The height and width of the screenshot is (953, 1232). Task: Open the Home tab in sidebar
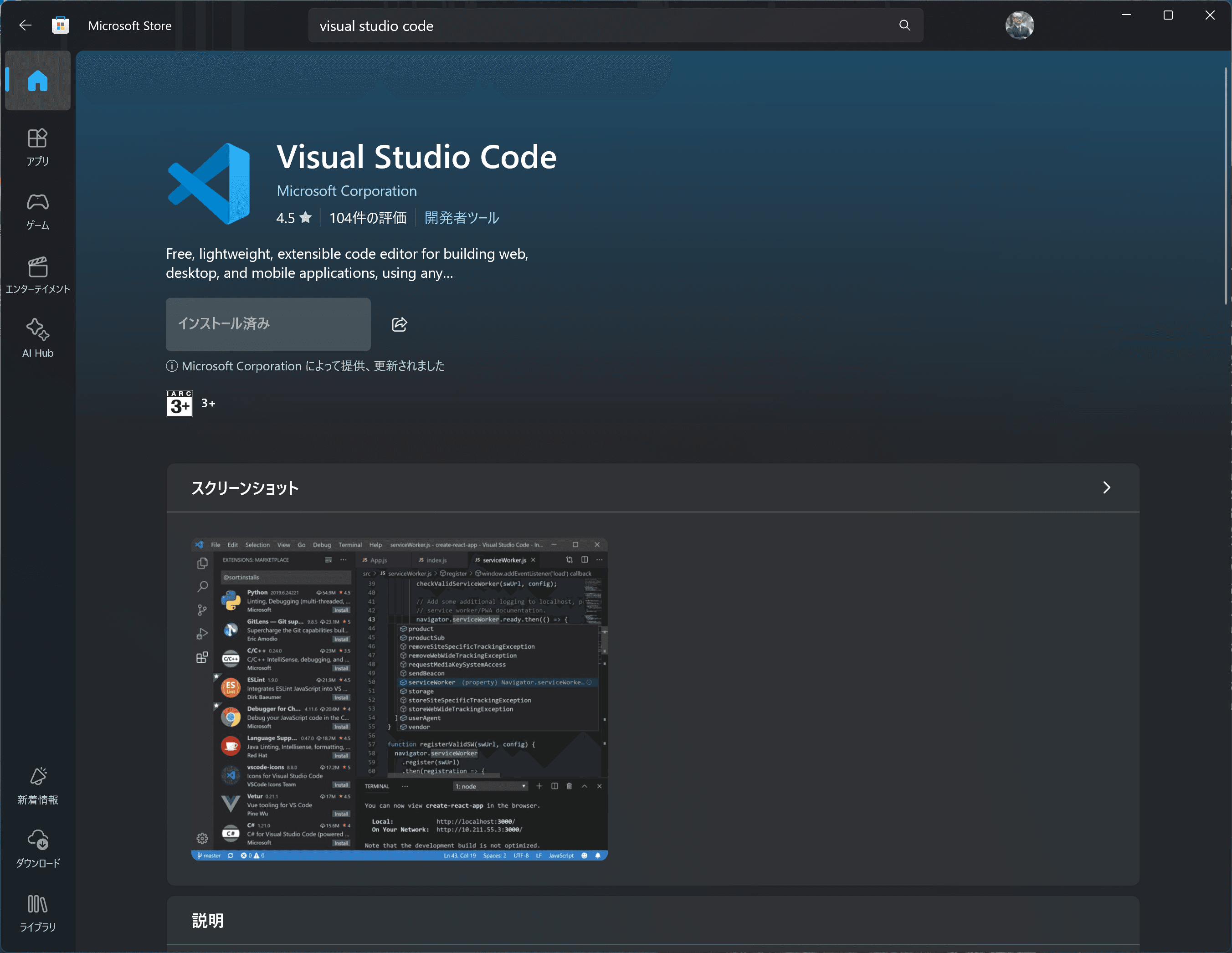pyautogui.click(x=38, y=81)
